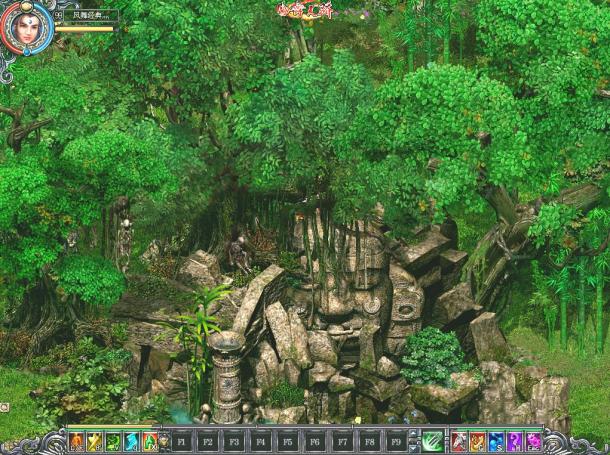The image size is (610, 455).
Task: Select the F2 hotkey slot
Action: click(x=208, y=442)
